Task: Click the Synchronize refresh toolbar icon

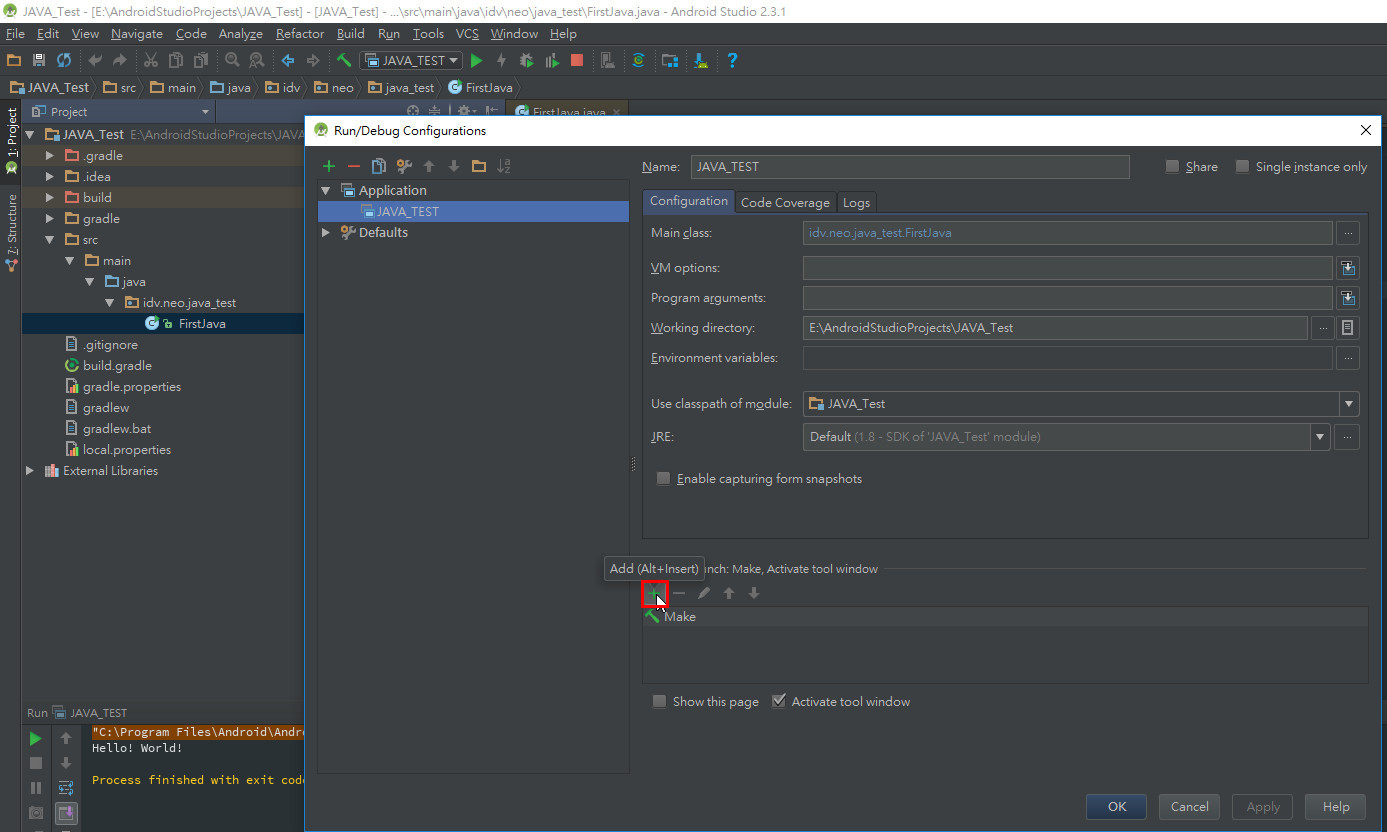Action: coord(64,60)
